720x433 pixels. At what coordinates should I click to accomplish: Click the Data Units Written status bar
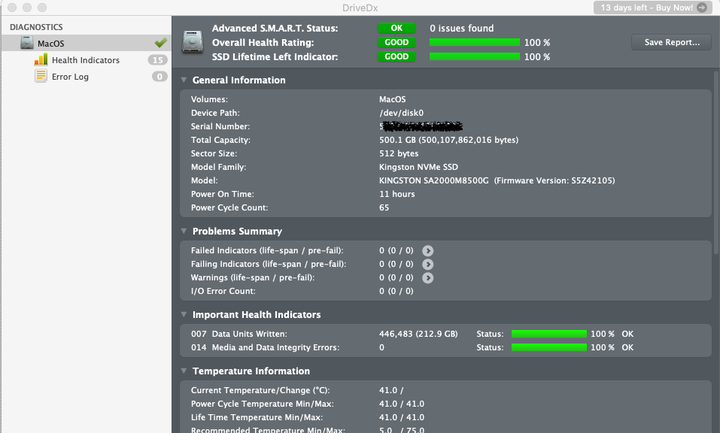(549, 334)
